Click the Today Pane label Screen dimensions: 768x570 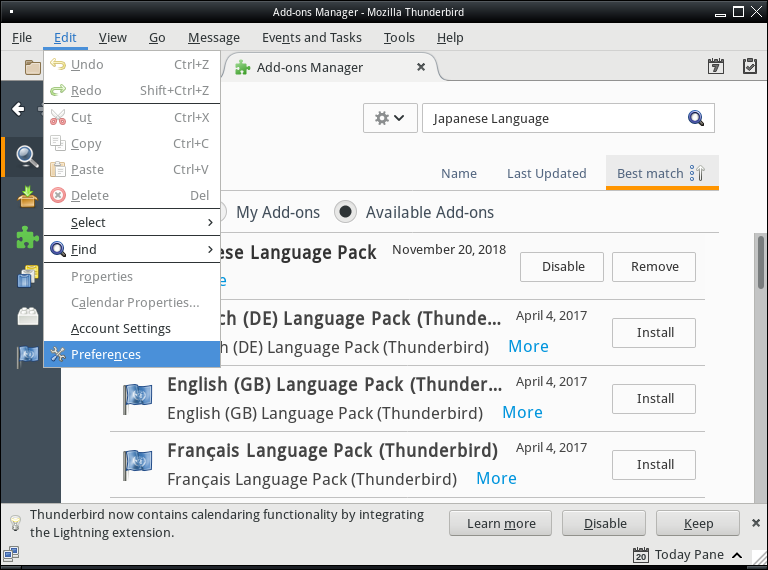point(689,555)
